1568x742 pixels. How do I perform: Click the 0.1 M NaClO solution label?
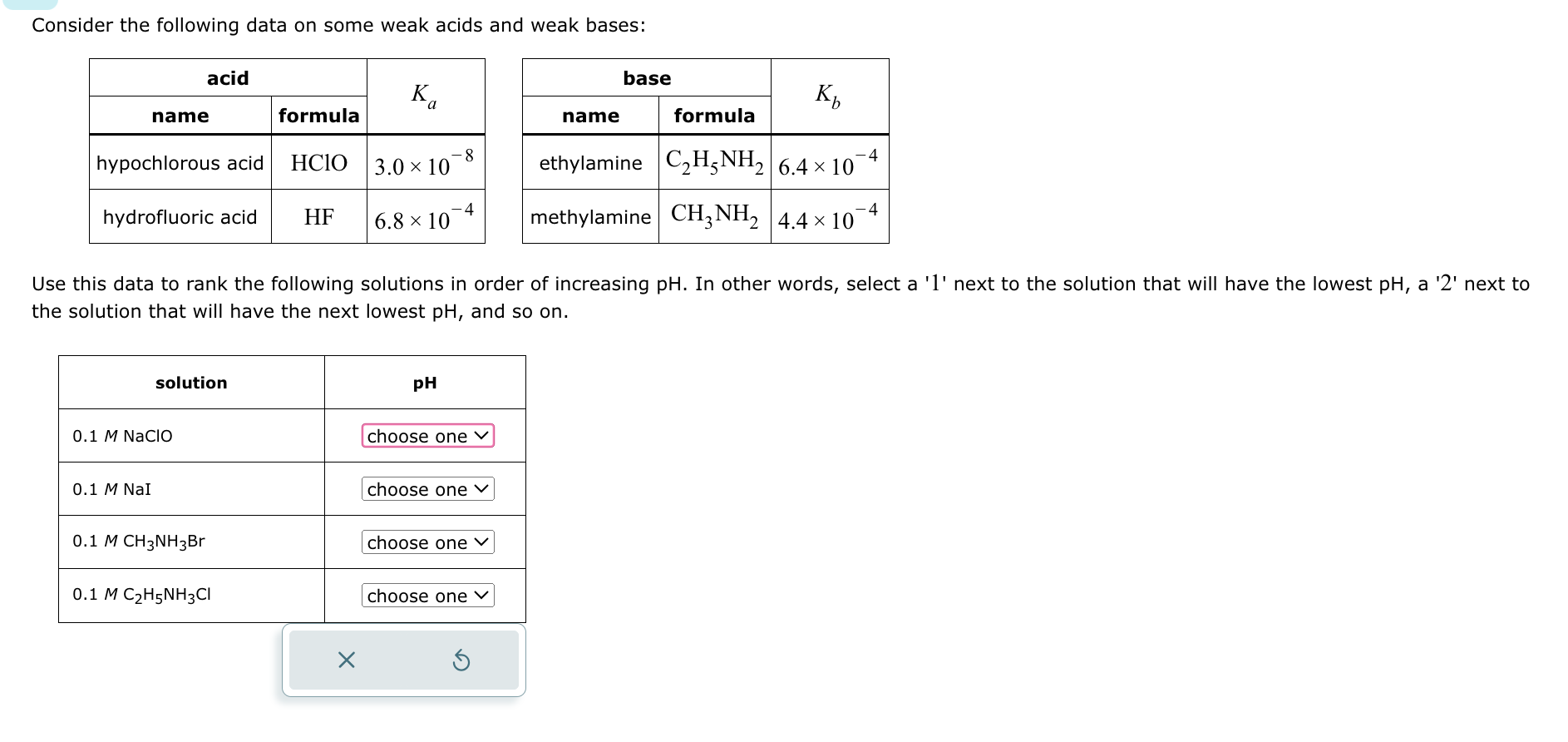click(121, 435)
